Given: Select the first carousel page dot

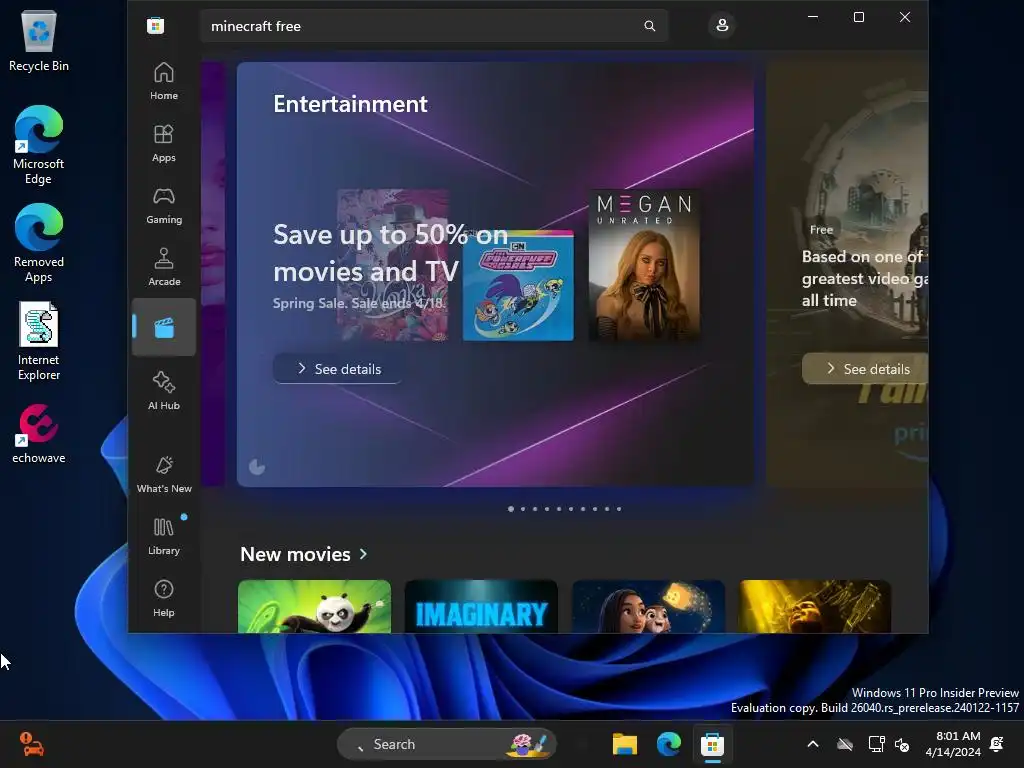Looking at the screenshot, I should point(511,509).
